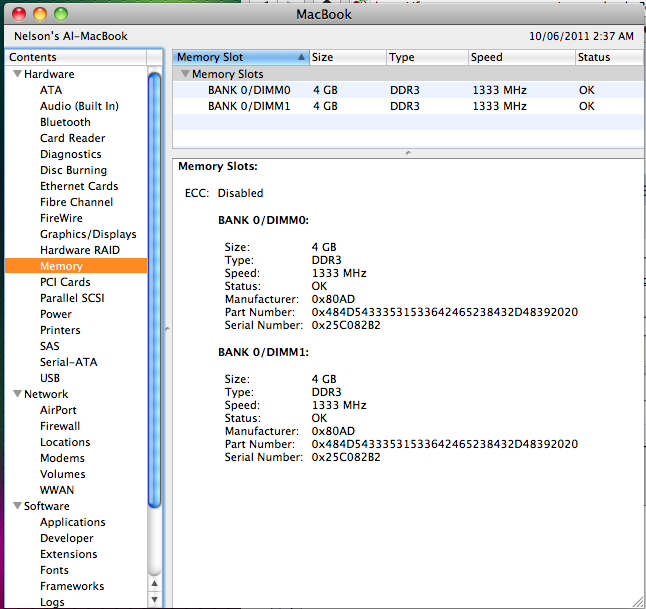
Task: Collapse the Network section triangle
Action: (x=17, y=394)
